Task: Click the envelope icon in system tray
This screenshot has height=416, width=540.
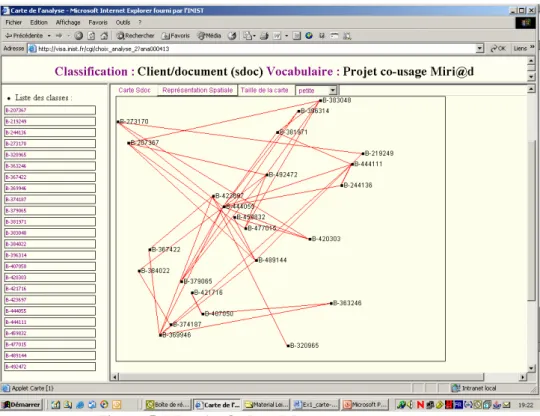Action: (506, 405)
